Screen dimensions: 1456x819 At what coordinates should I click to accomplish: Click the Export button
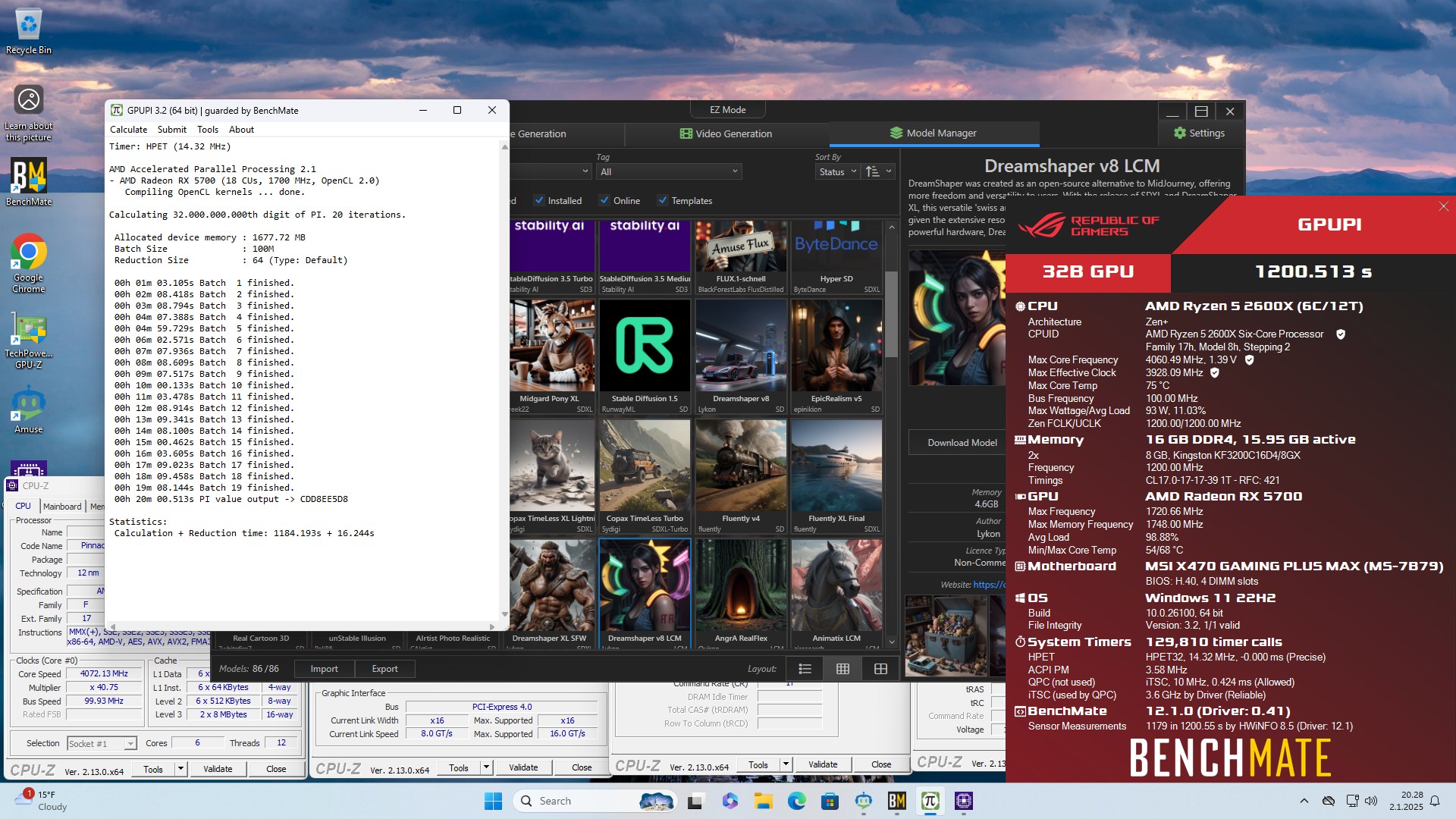(x=384, y=669)
